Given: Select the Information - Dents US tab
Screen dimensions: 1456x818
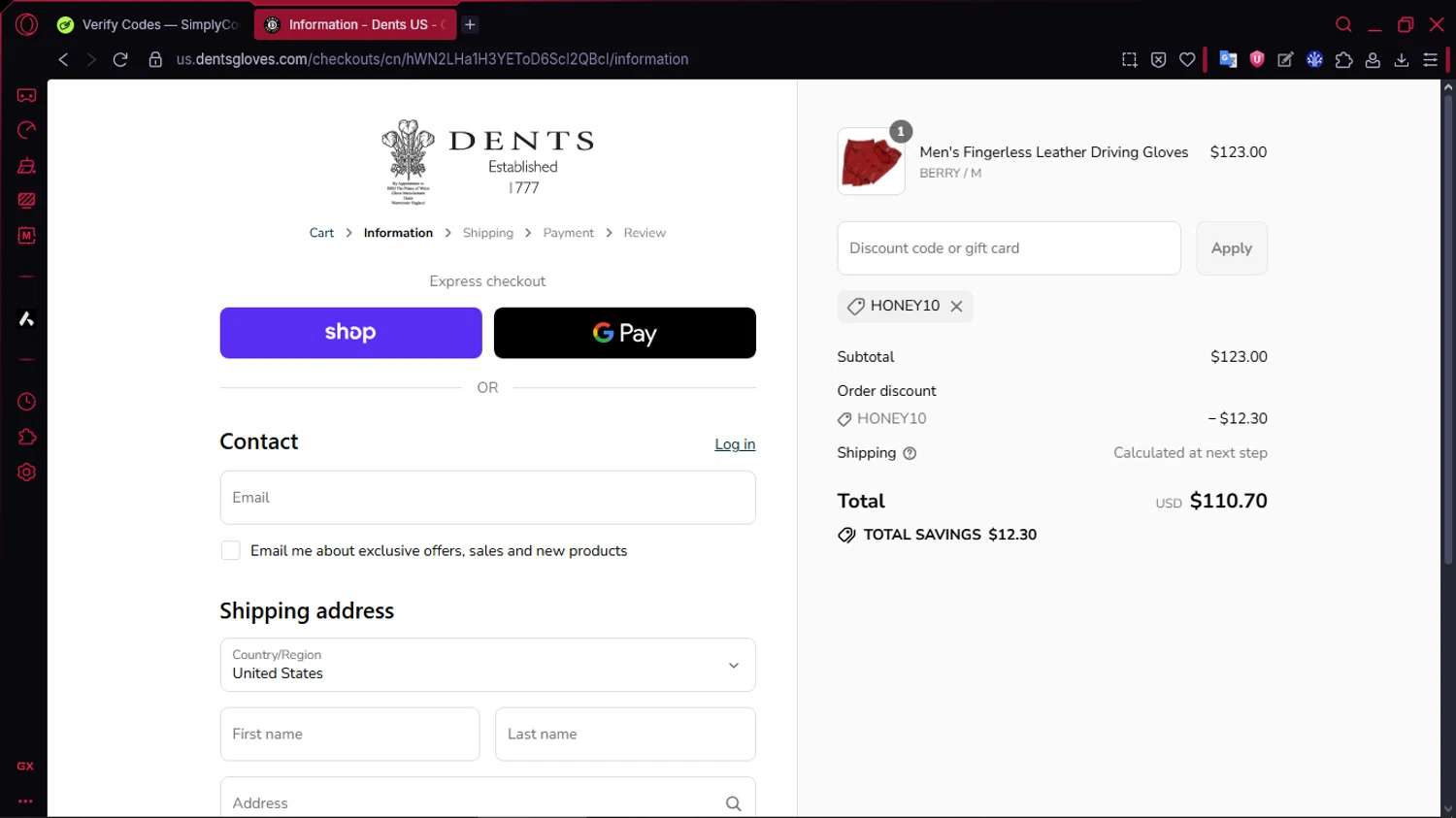Looking at the screenshot, I should point(355,24).
